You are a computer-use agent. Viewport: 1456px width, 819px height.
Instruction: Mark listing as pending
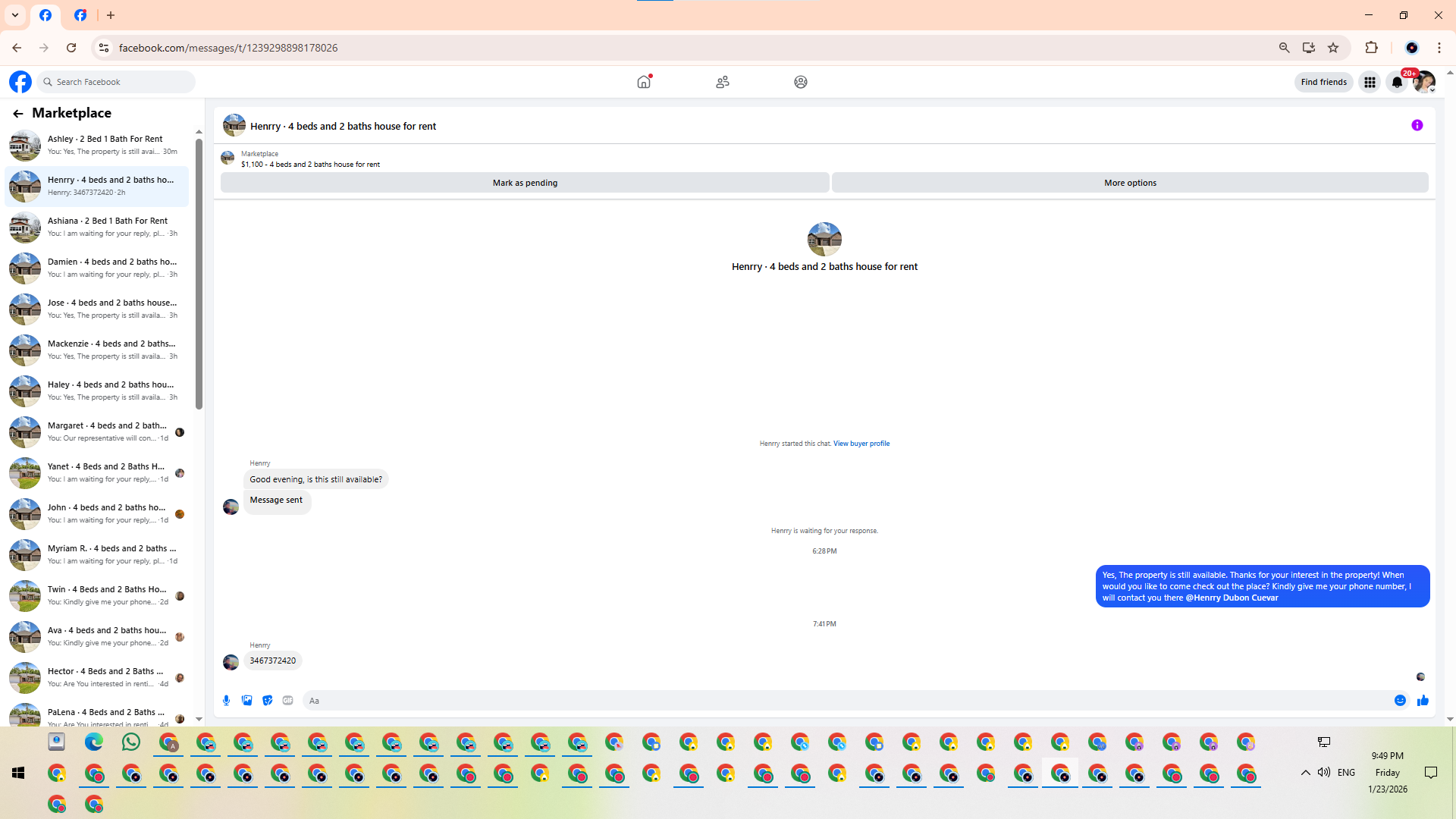pyautogui.click(x=525, y=183)
